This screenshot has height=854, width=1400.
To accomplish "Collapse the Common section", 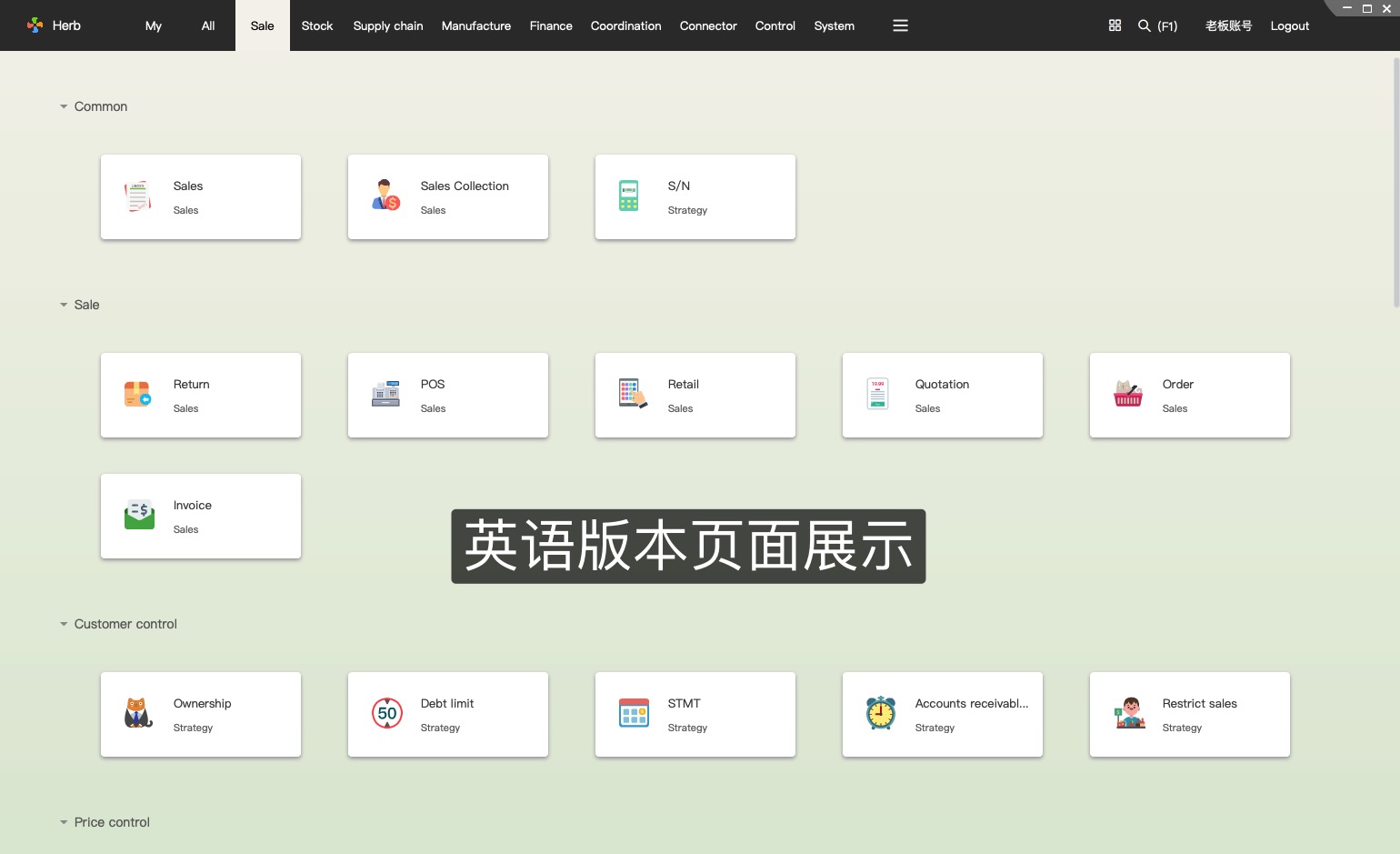I will click(64, 106).
